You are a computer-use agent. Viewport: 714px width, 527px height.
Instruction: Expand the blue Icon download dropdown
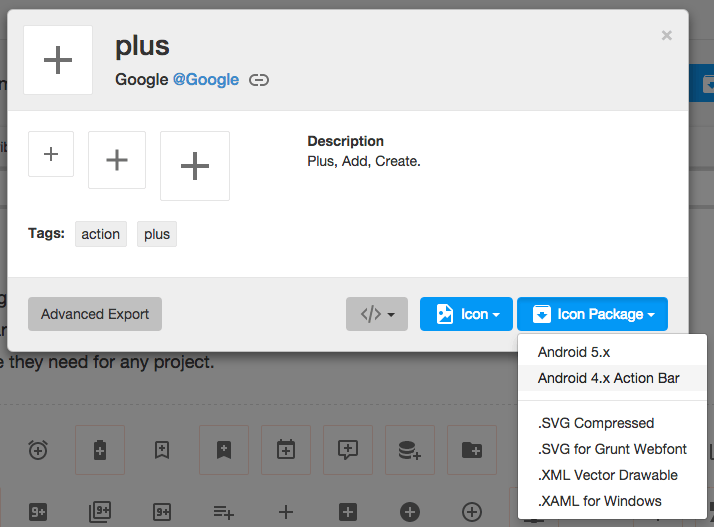tap(466, 314)
